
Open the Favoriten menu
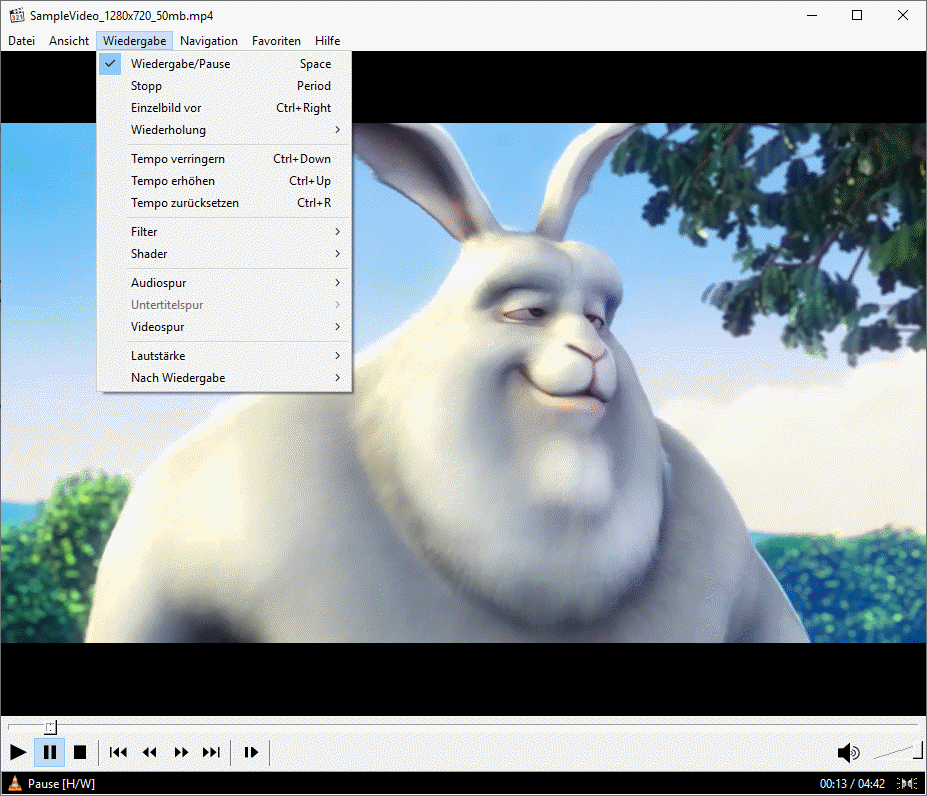276,41
